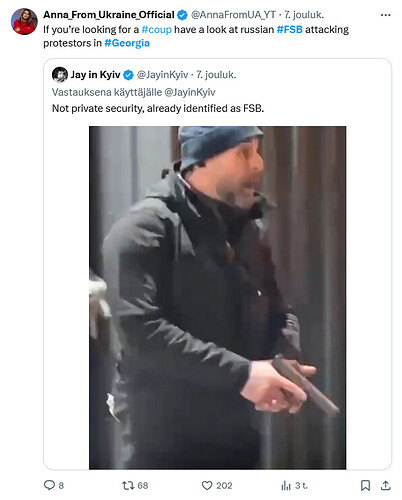Screen dimensions: 402x500
Task: Click the replied-to @JayinKyiv mention
Action: (x=190, y=92)
